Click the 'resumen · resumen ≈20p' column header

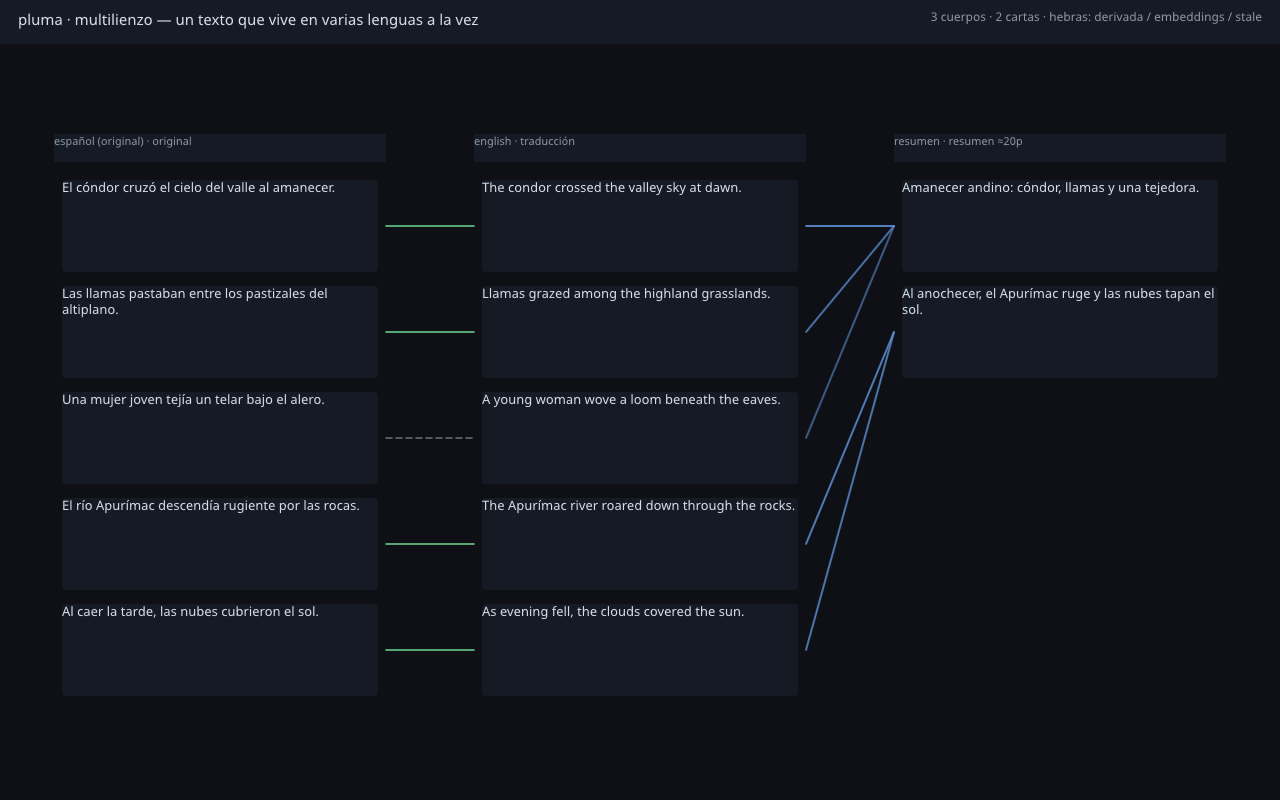tap(1060, 148)
